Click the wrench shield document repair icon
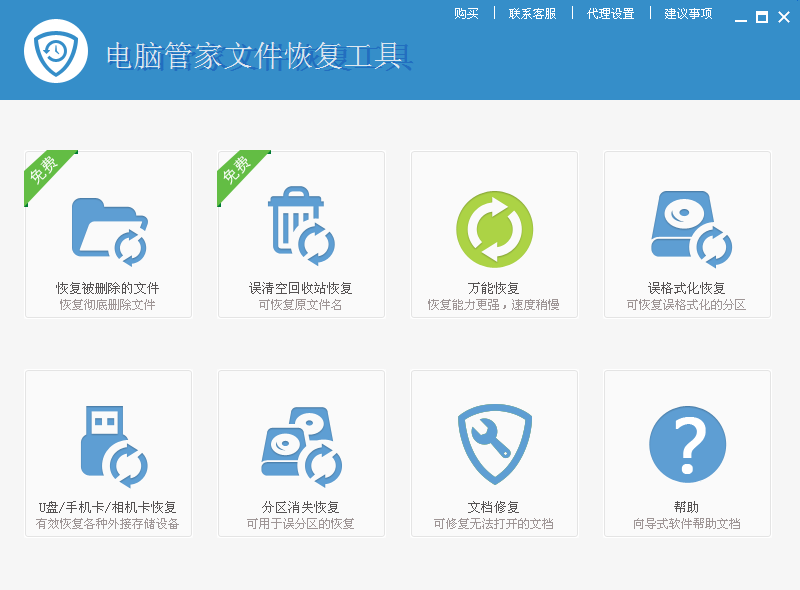The height and width of the screenshot is (590, 800). 494,444
